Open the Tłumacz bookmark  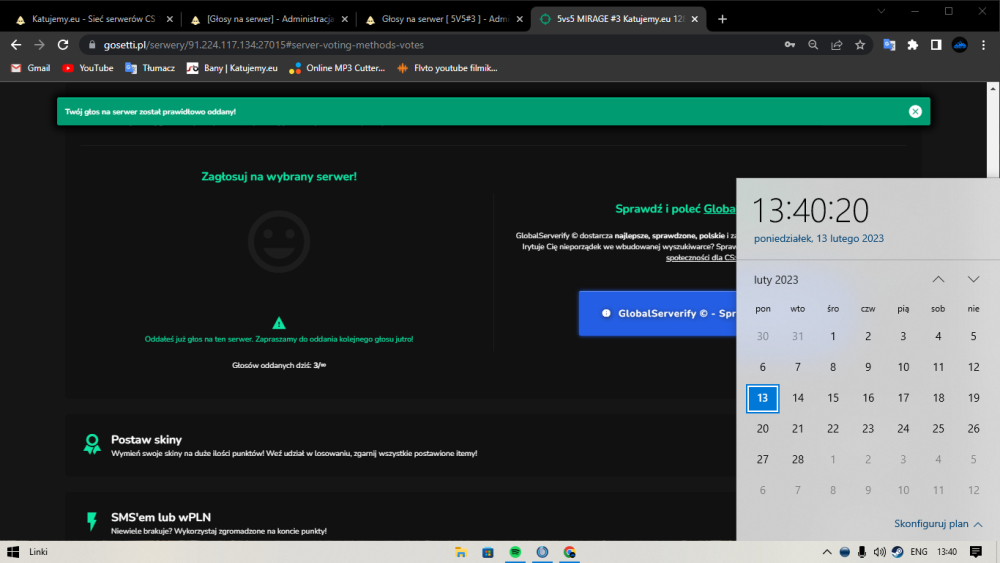point(150,68)
